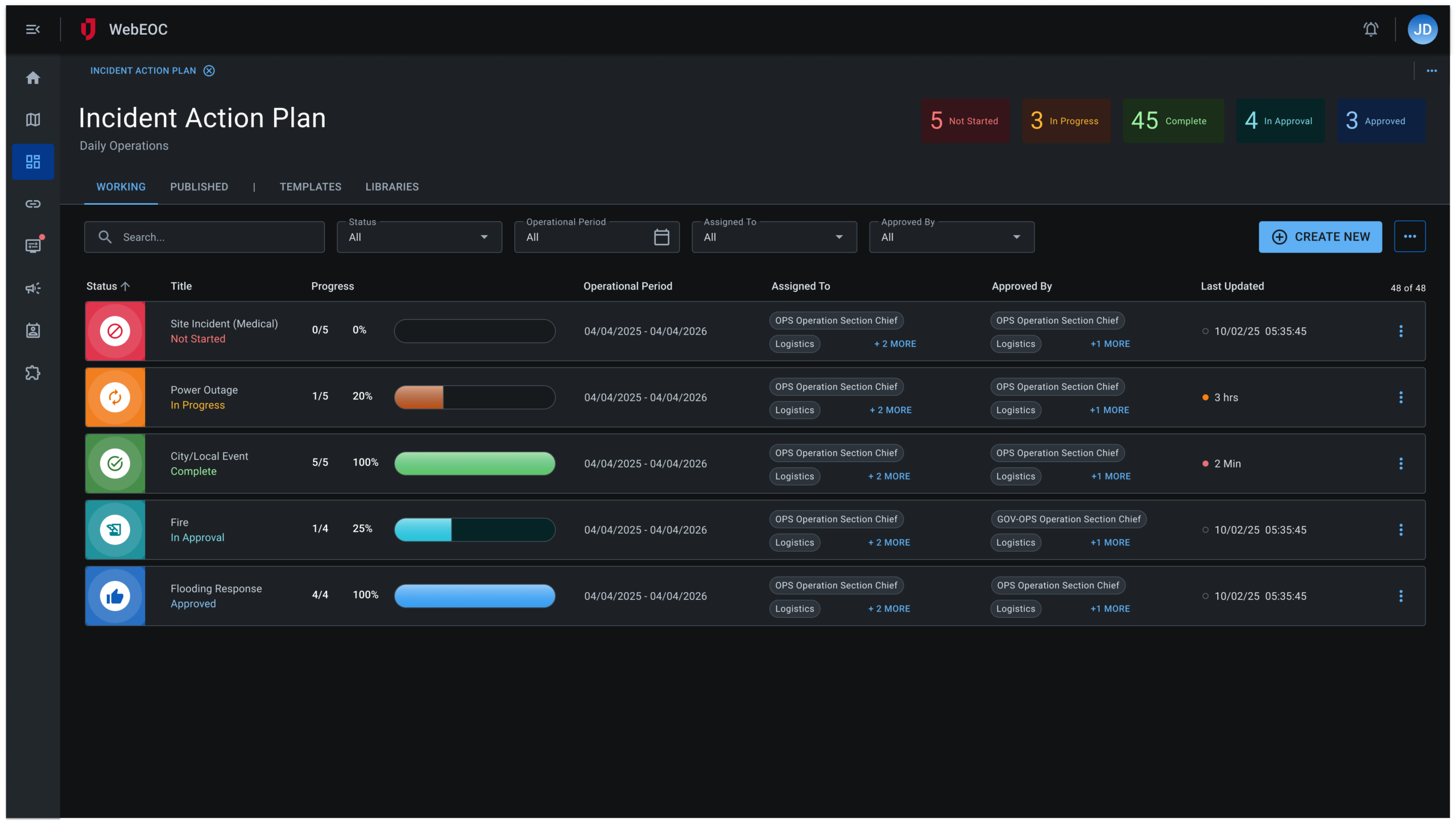Open the row menu for Power Outage
This screenshot has height=821, width=1456.
click(1400, 397)
